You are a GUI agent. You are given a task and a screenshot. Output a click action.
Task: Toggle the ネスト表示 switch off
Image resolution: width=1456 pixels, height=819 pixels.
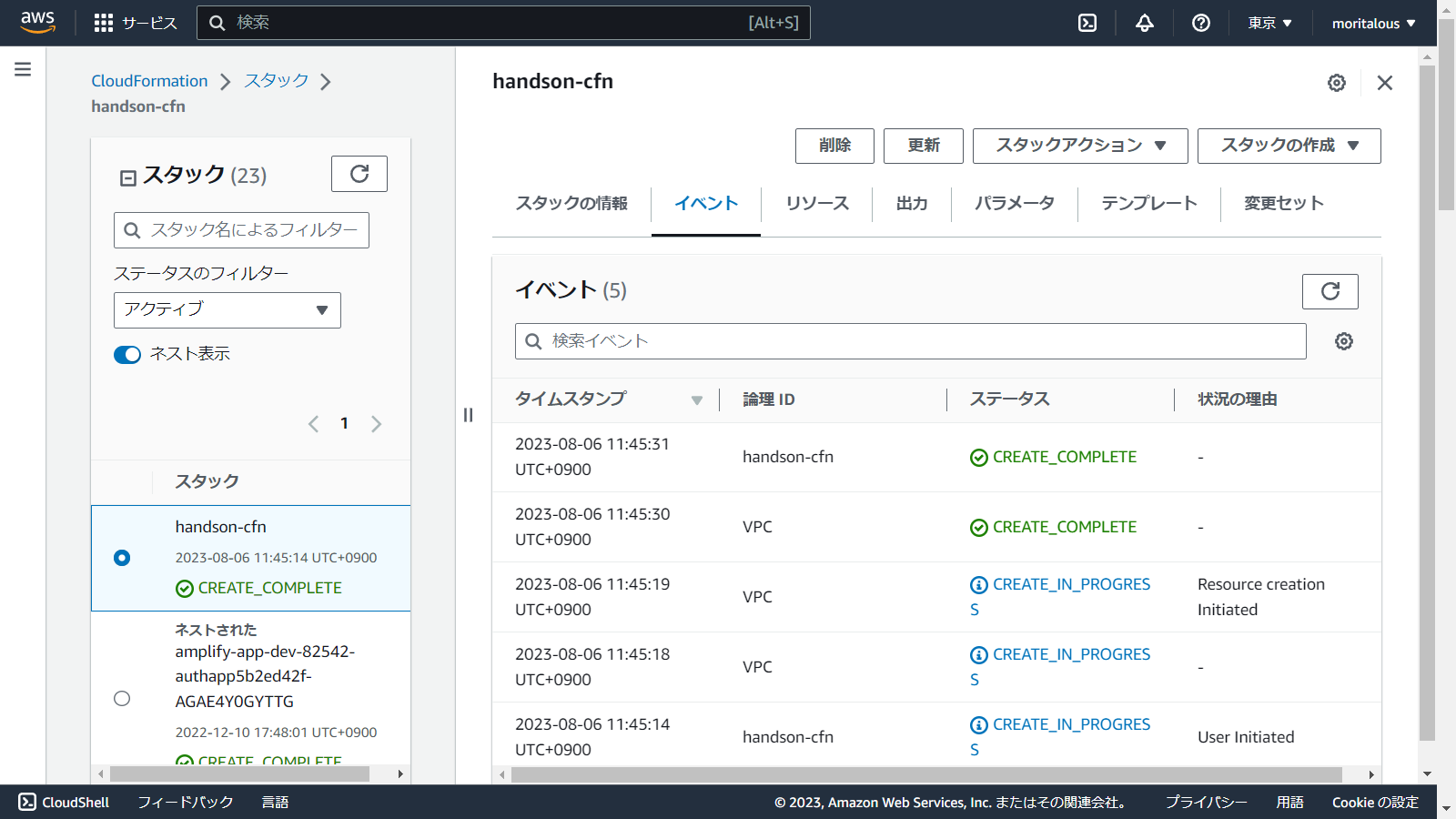(x=126, y=354)
